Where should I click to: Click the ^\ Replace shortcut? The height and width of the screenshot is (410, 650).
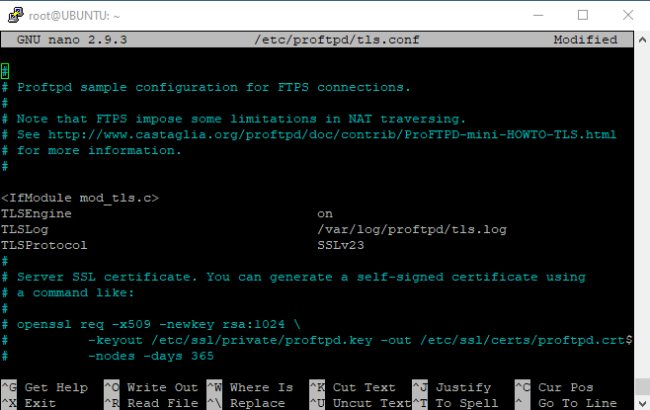tap(246, 403)
